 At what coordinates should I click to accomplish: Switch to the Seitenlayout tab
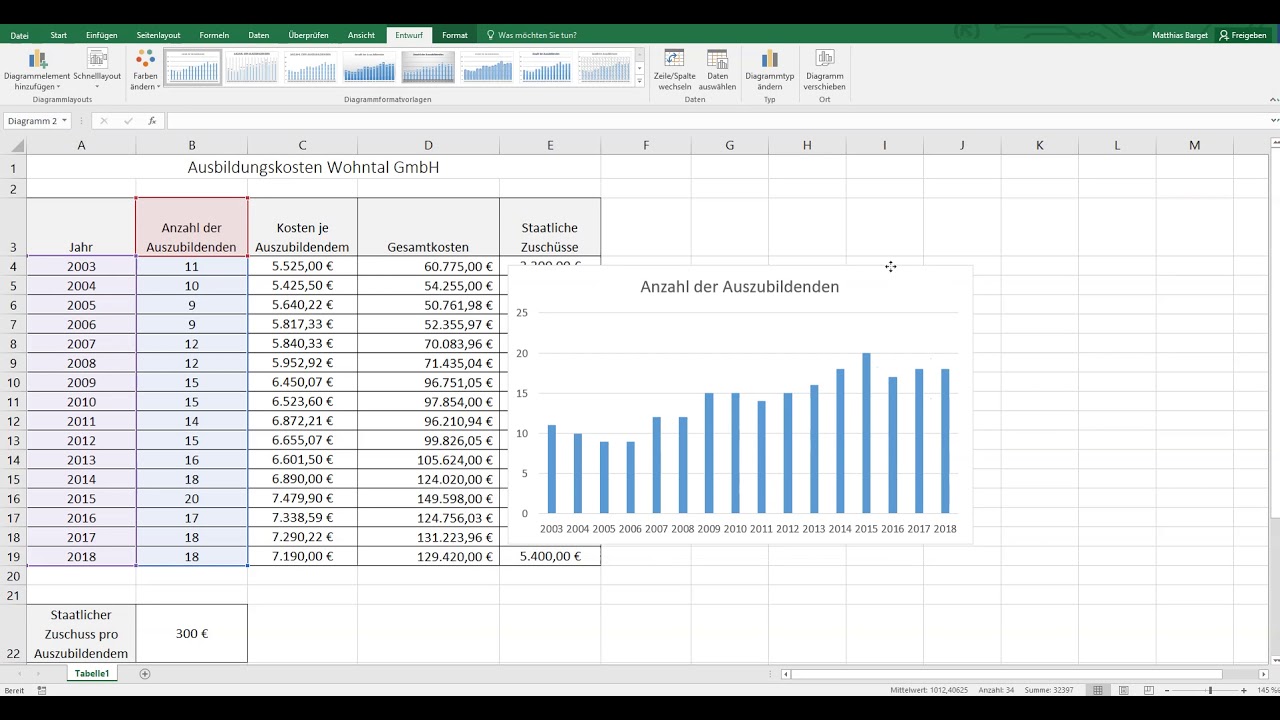(x=158, y=35)
